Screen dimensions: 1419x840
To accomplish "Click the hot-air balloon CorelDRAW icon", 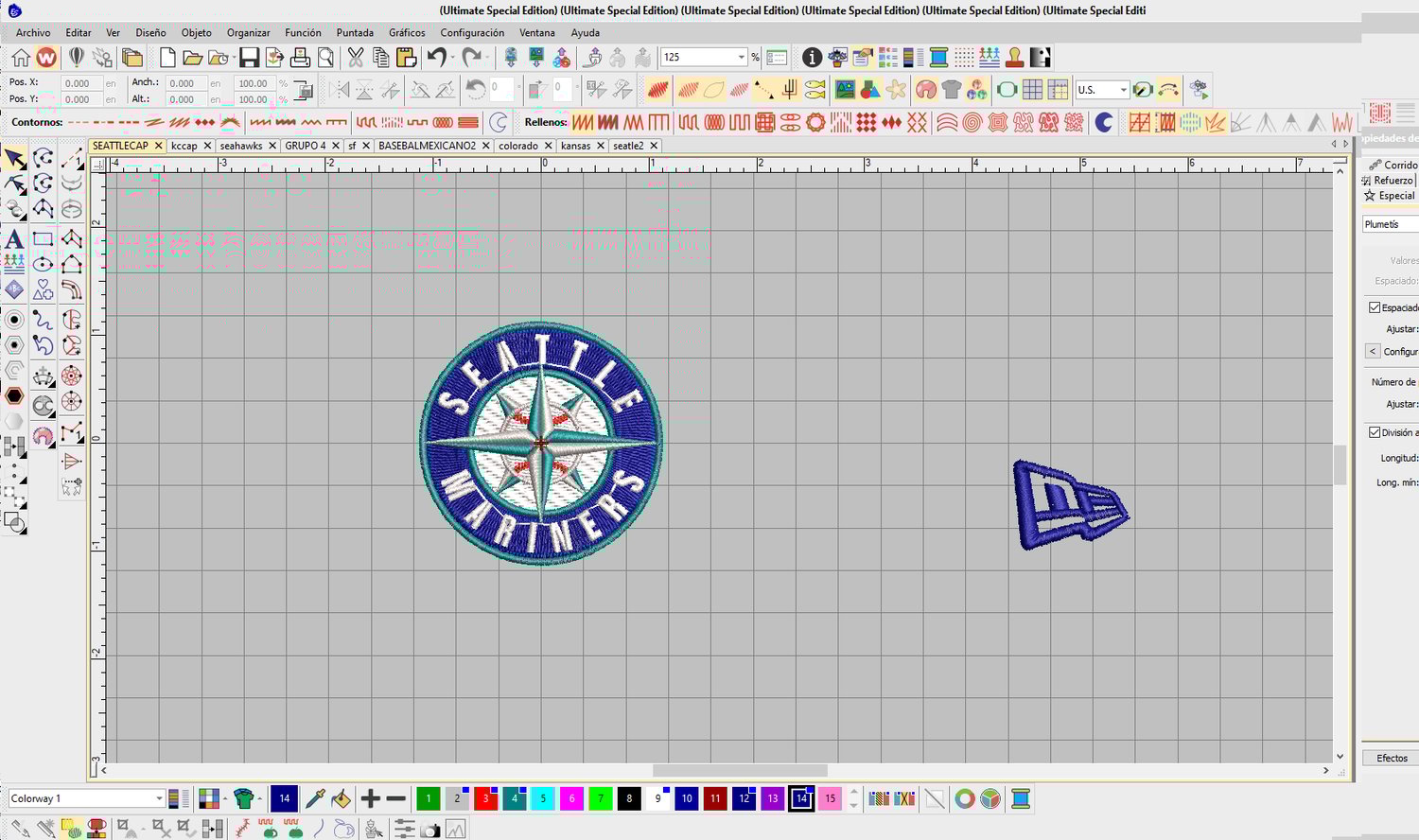I will click(x=77, y=58).
